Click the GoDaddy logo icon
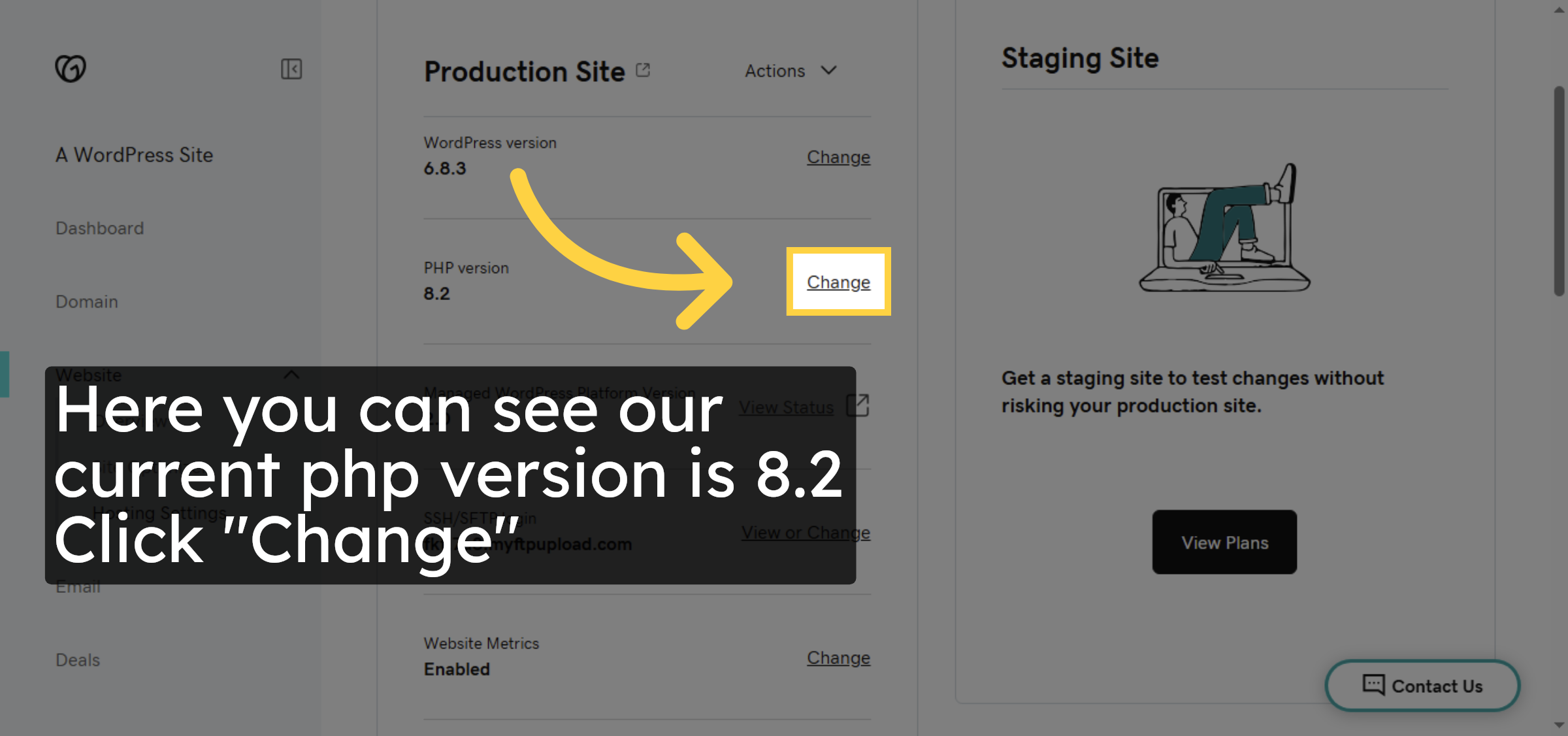The width and height of the screenshot is (1568, 736). point(71,67)
